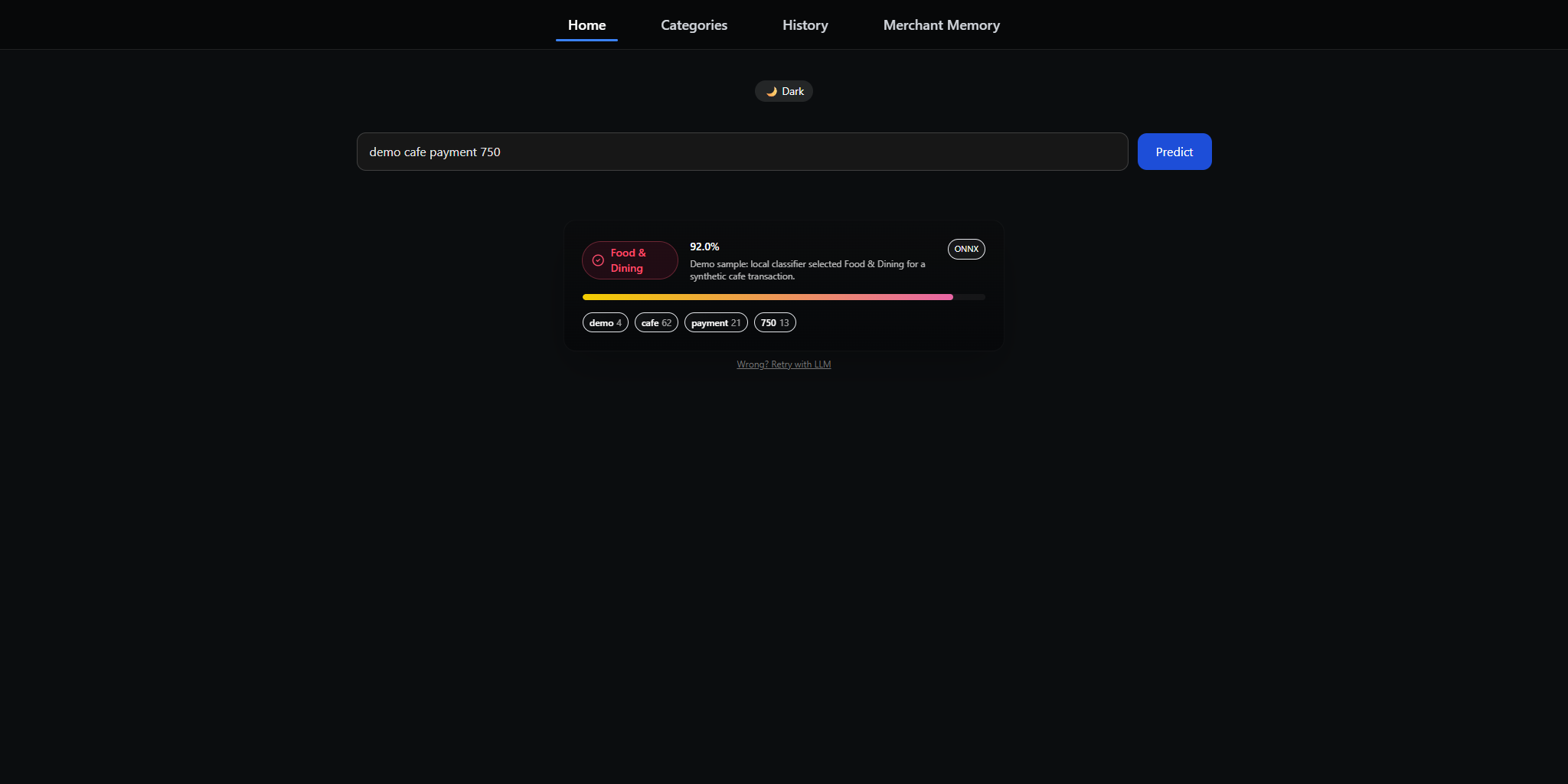Click the 92.0% confidence value
This screenshot has height=784, width=1568.
pos(704,247)
